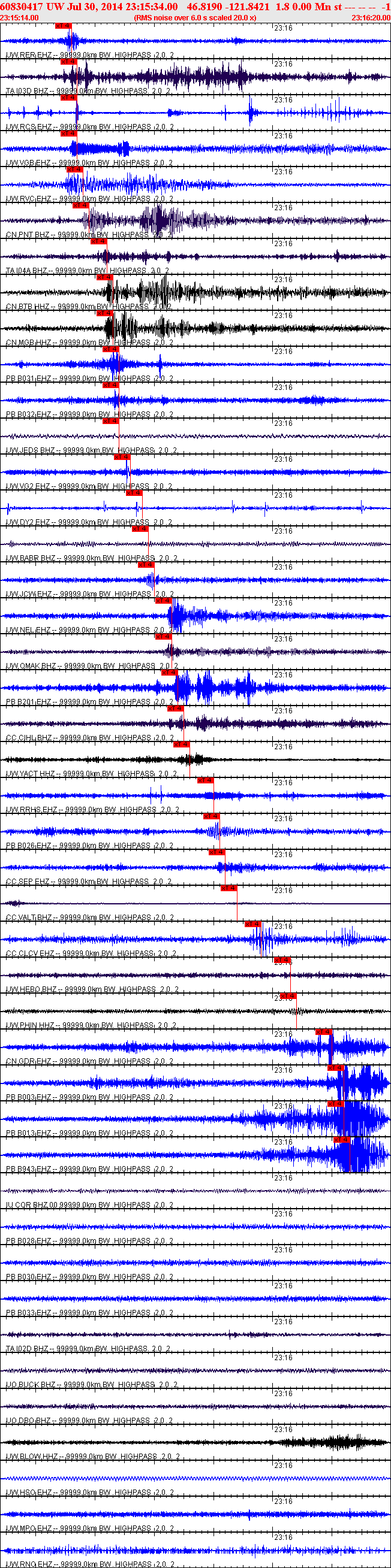This screenshot has width=391, height=1568.
Task: Select the PB.B013.EHZ station label
Action: tap(89, 1132)
